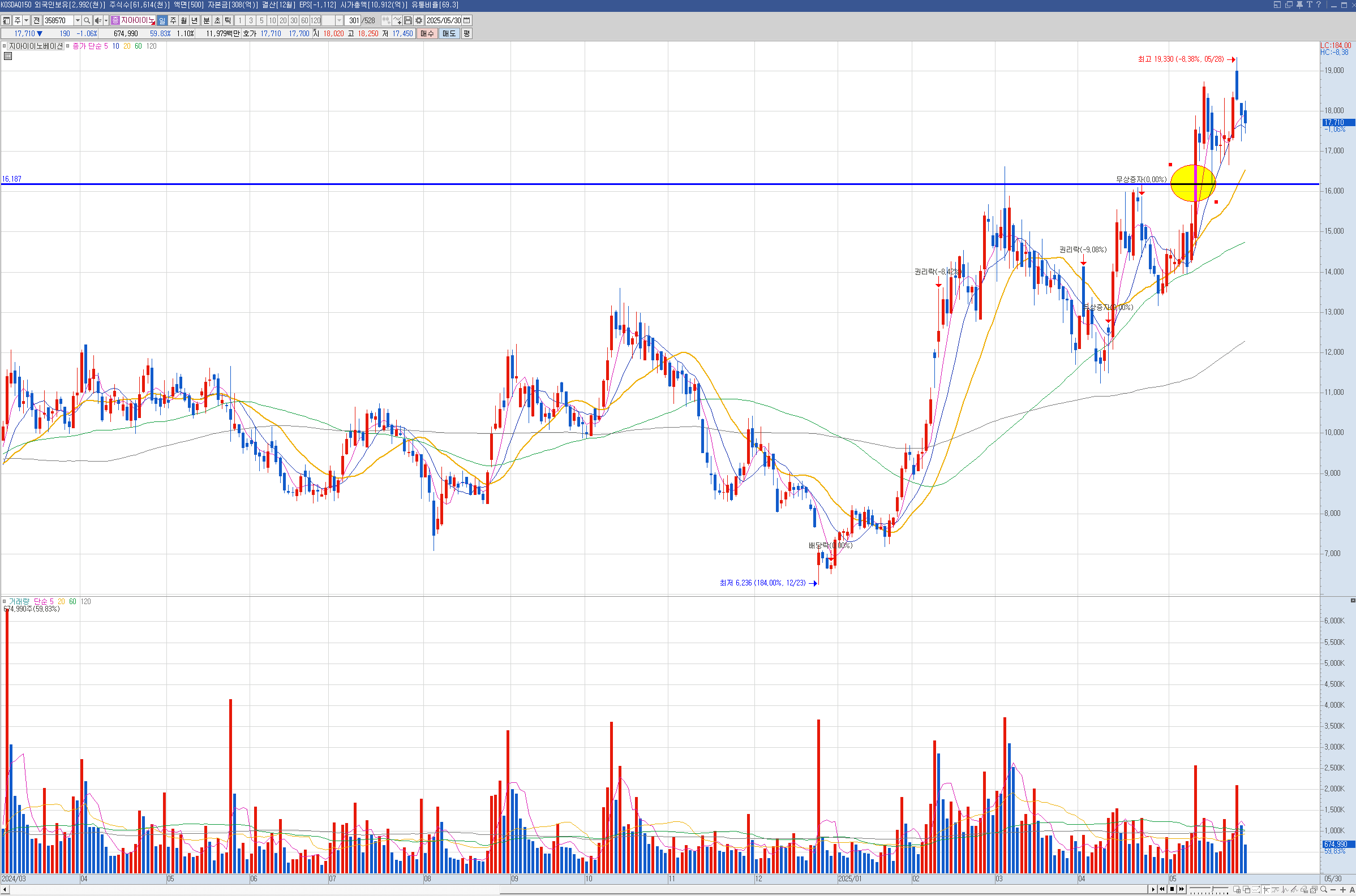The width and height of the screenshot is (1356, 896).
Task: Click the zoom in plus icon
Action: tap(1343, 890)
